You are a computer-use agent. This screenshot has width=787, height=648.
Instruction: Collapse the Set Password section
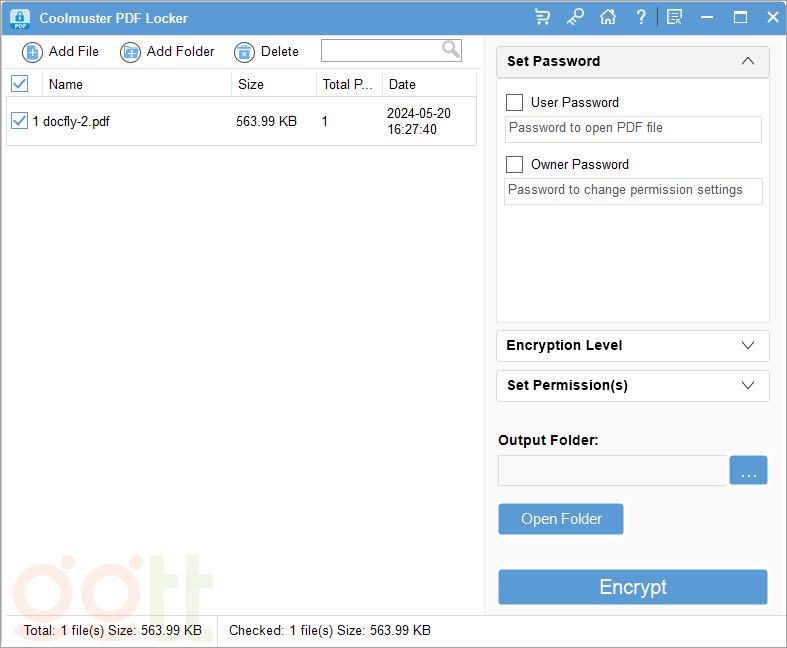[x=747, y=61]
